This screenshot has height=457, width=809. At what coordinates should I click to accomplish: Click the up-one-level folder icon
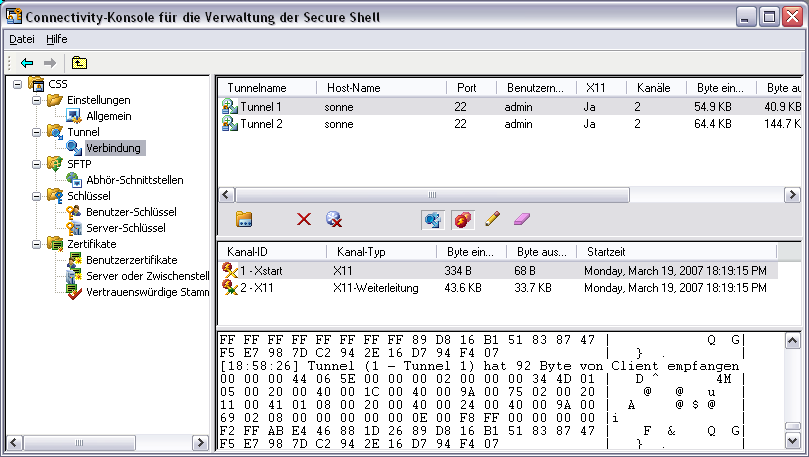coord(79,62)
